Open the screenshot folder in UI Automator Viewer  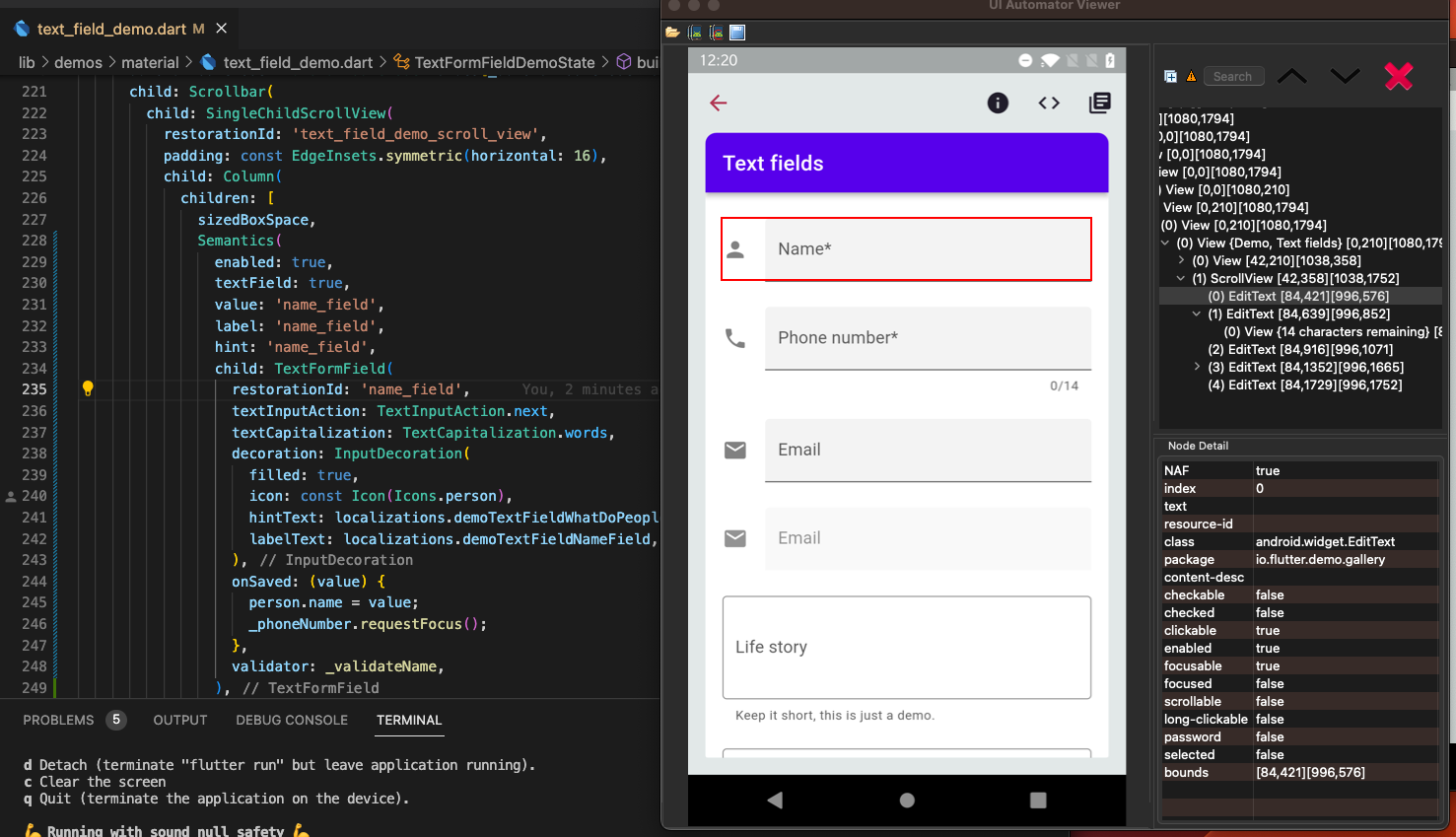[671, 32]
